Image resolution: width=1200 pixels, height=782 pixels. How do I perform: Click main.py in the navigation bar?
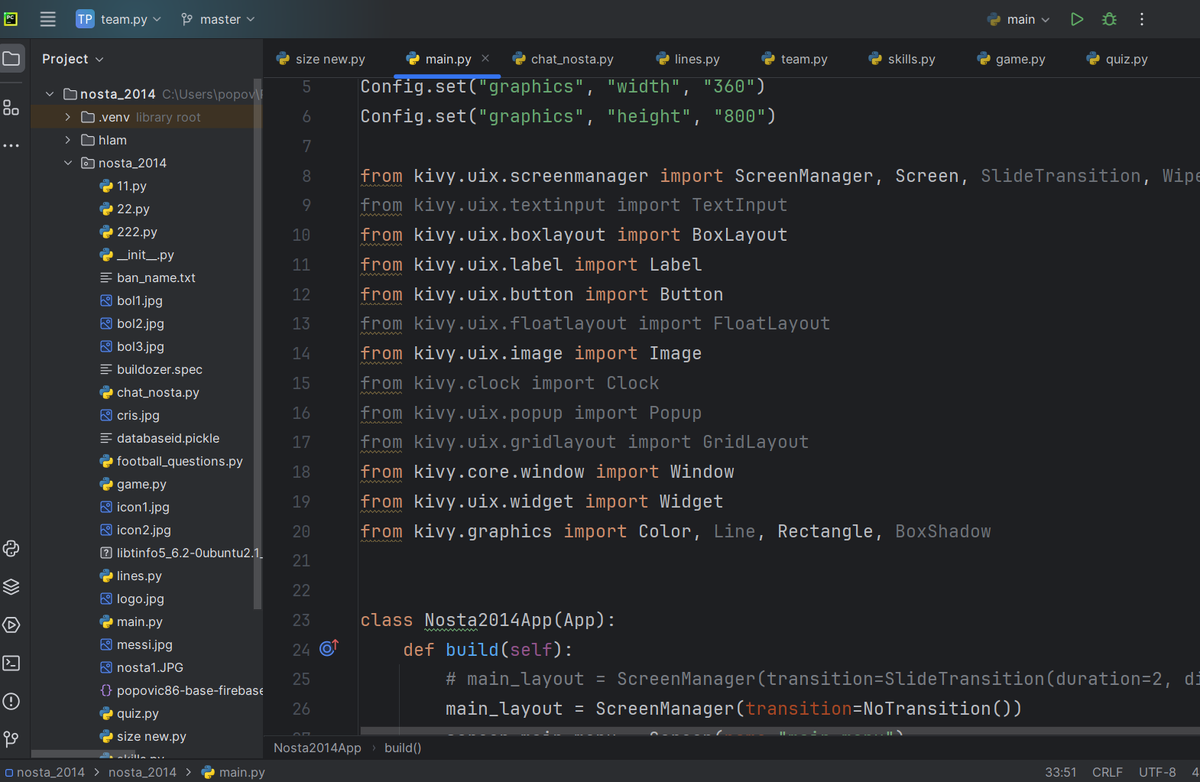tap(233, 772)
